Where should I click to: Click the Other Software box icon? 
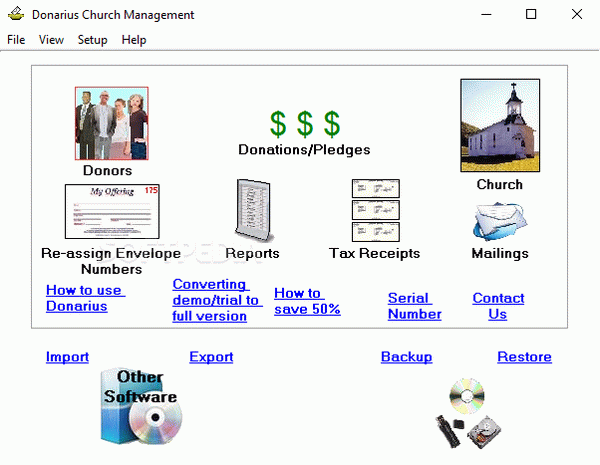pos(141,406)
